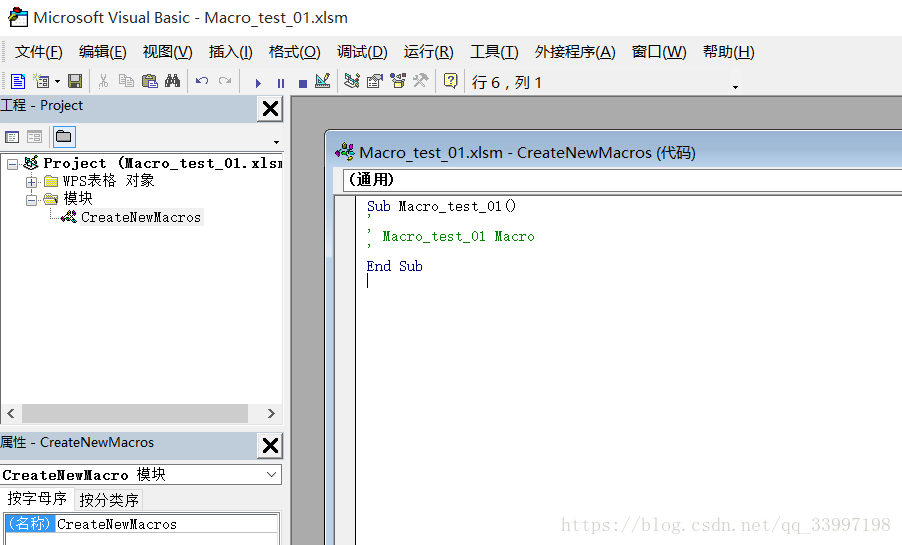
Task: Open the 外接程序(A) menu
Action: [575, 52]
